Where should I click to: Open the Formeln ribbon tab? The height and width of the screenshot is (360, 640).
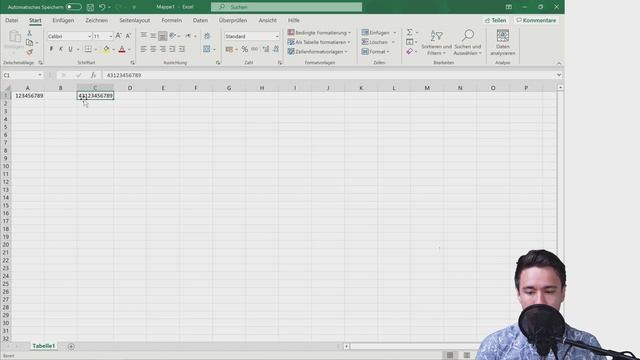click(x=171, y=20)
